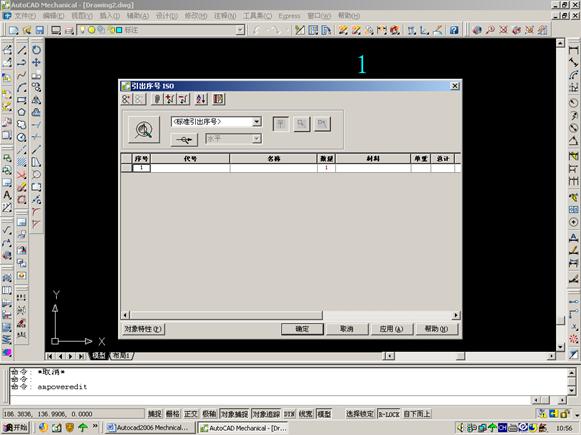Select the Arc tool in left toolbar
The image size is (581, 435).
click(21, 87)
